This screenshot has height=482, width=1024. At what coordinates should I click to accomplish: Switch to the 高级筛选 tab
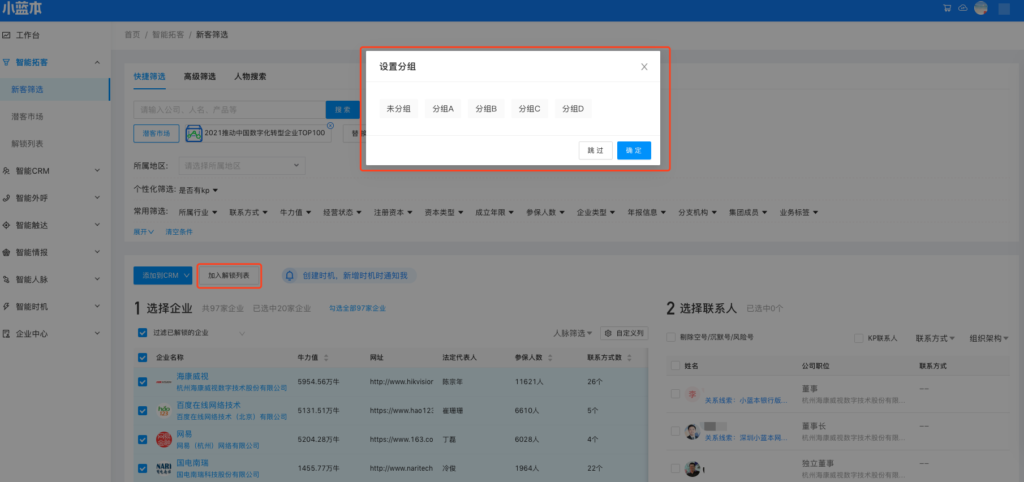(200, 75)
